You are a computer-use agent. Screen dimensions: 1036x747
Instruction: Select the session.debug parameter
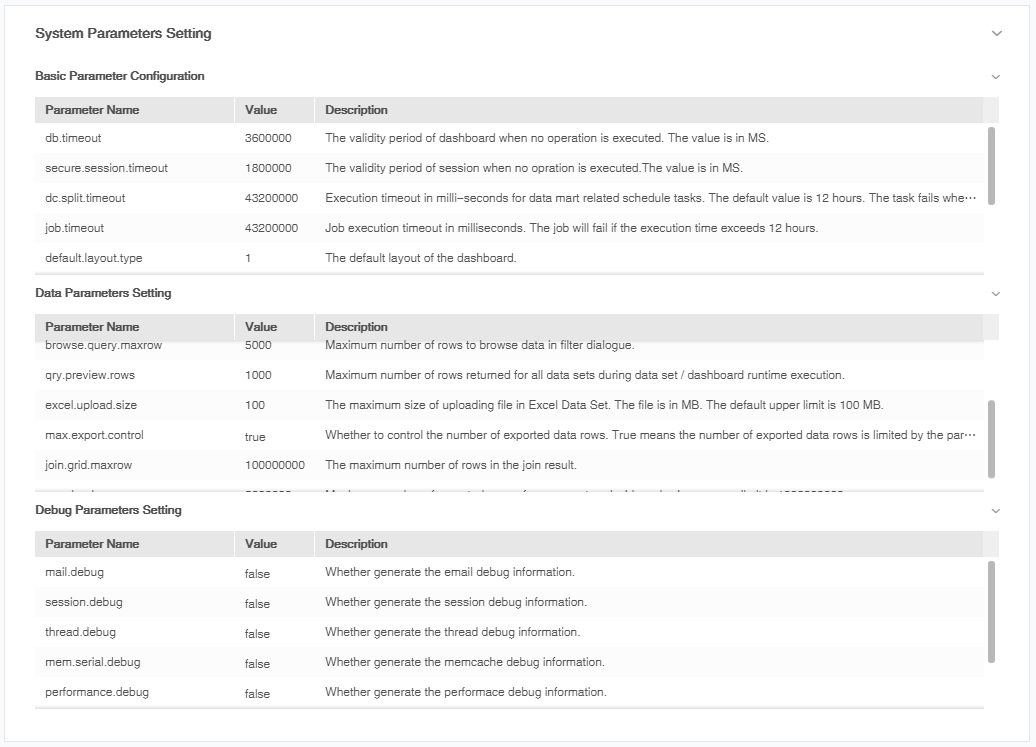pos(84,602)
